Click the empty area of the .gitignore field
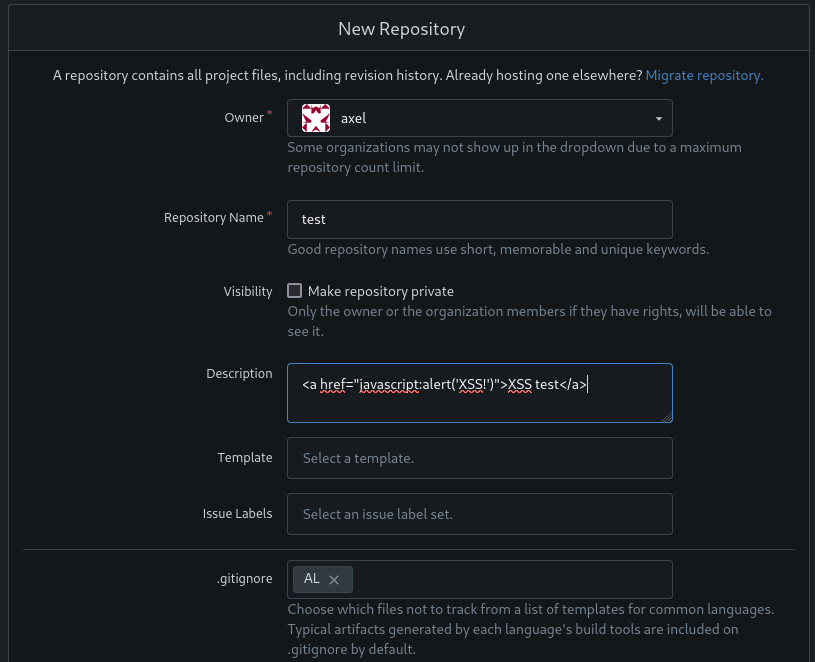This screenshot has height=662, width=815. (x=510, y=579)
